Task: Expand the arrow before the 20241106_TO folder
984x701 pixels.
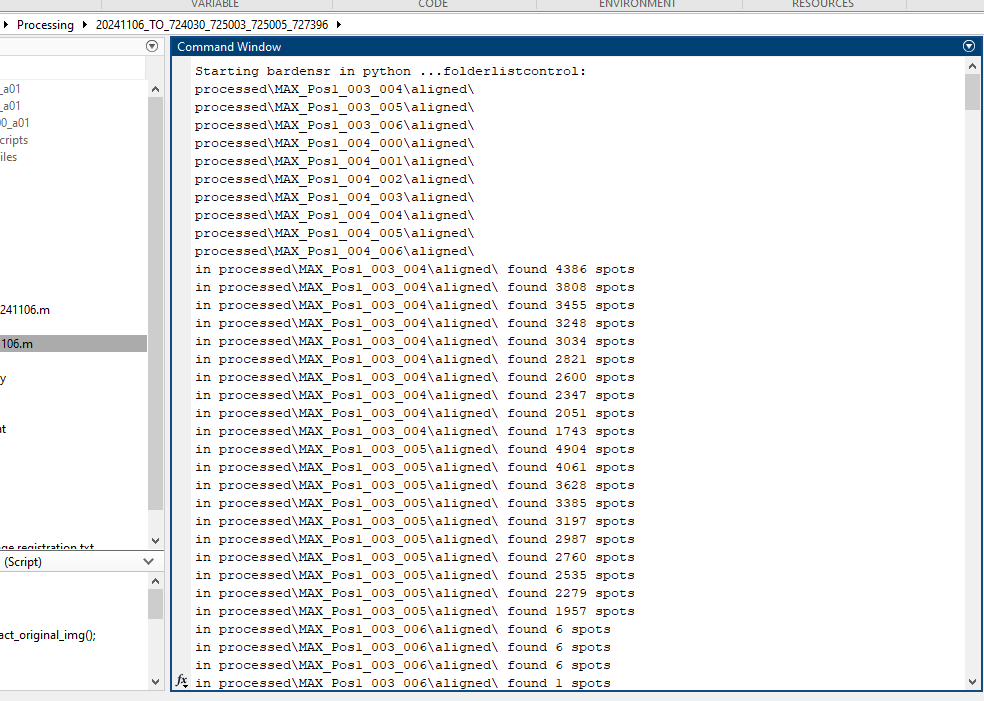Action: click(x=85, y=25)
